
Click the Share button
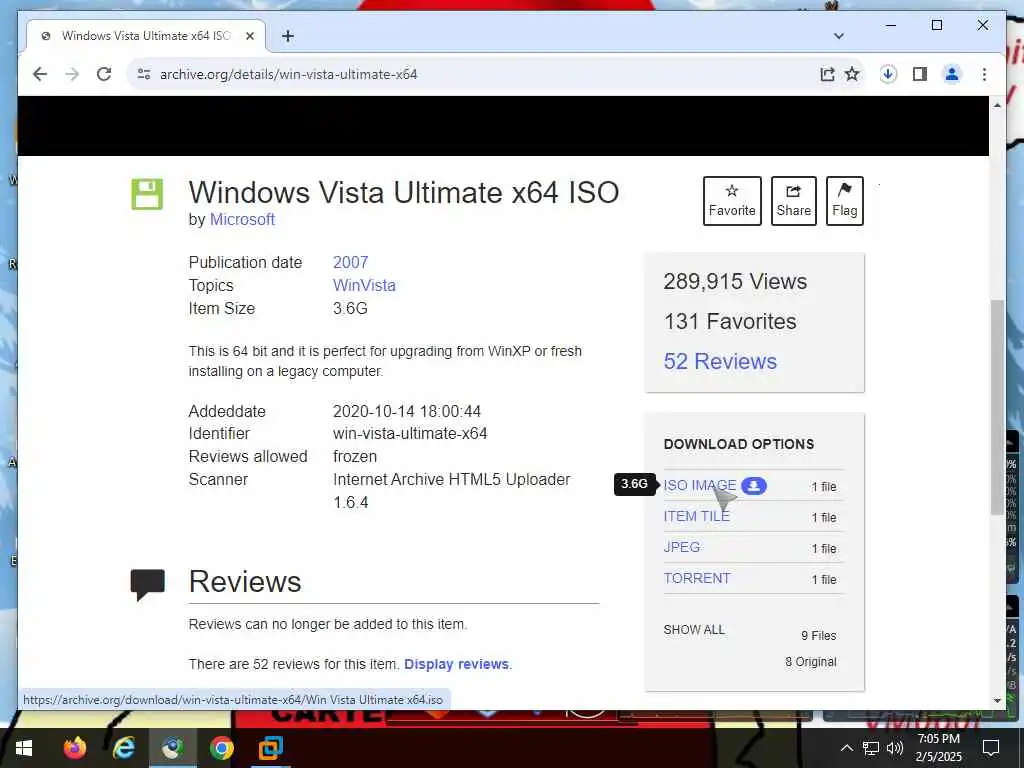(x=793, y=200)
